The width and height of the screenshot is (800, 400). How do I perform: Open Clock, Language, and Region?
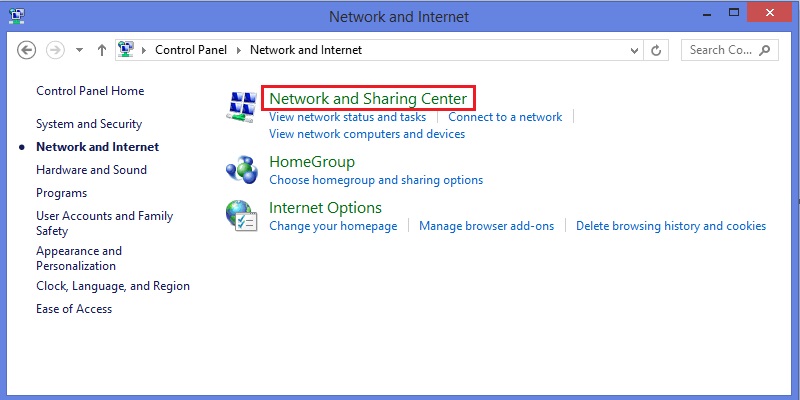pyautogui.click(x=113, y=286)
